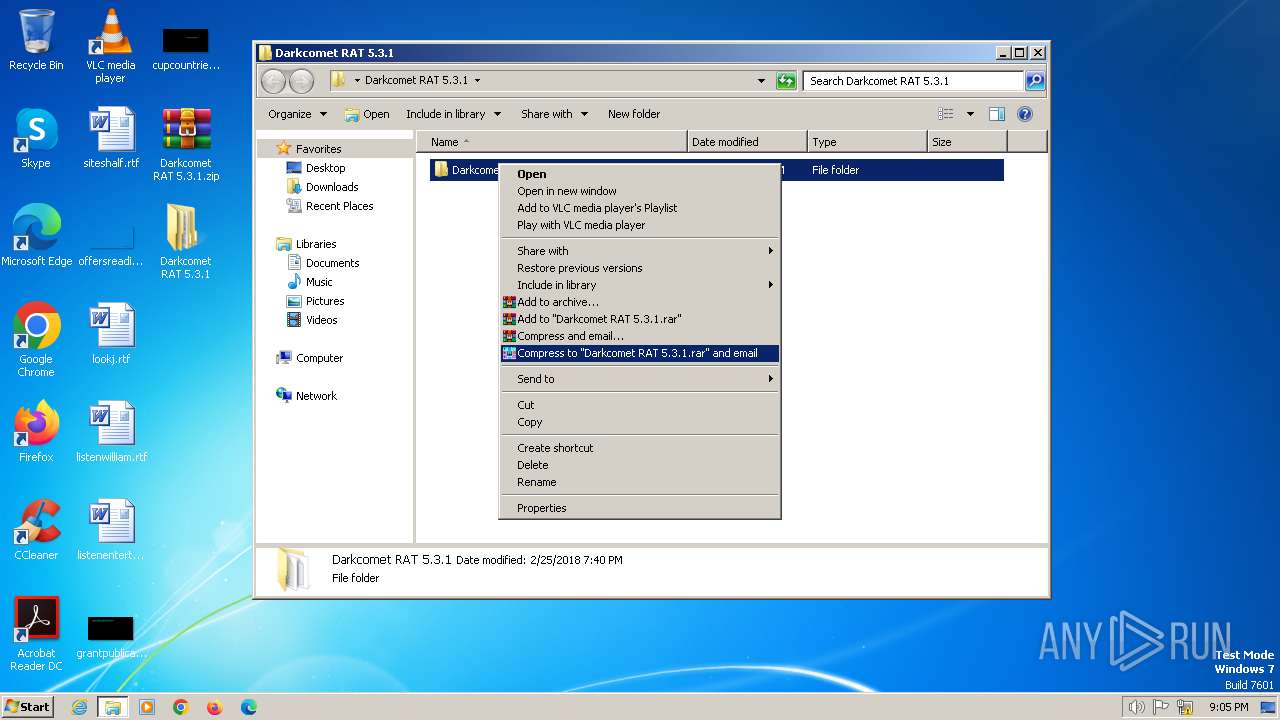The height and width of the screenshot is (720, 1280).
Task: Toggle the preview pane button
Action: [x=996, y=114]
